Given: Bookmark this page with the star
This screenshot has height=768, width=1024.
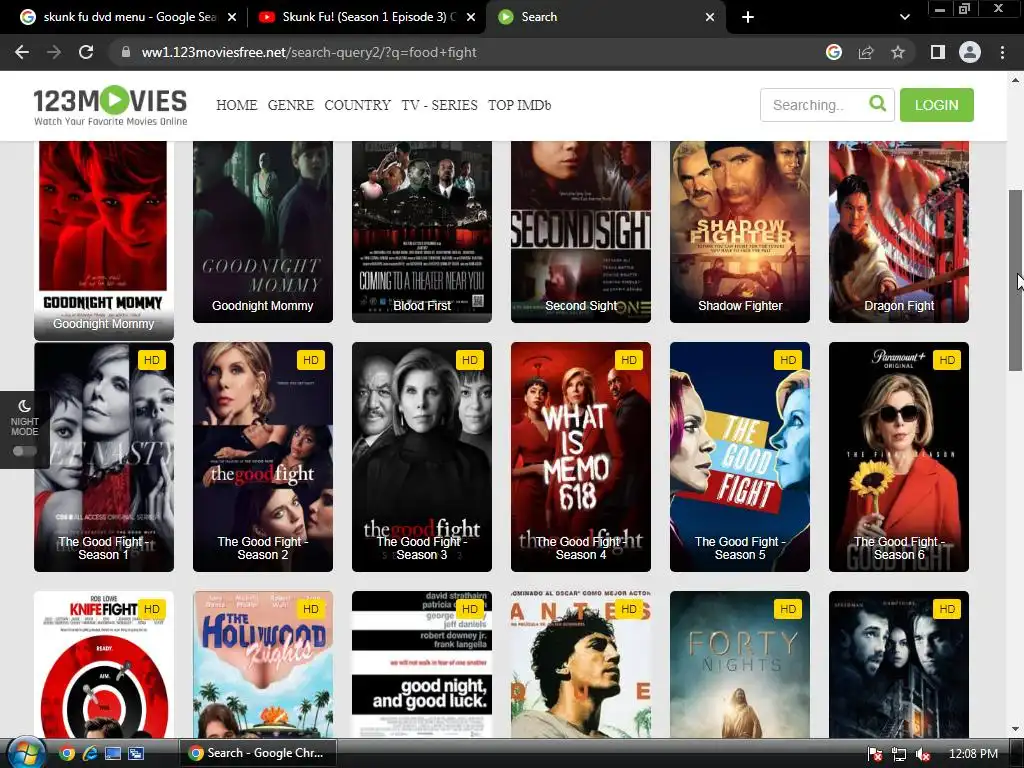Looking at the screenshot, I should click(x=898, y=52).
